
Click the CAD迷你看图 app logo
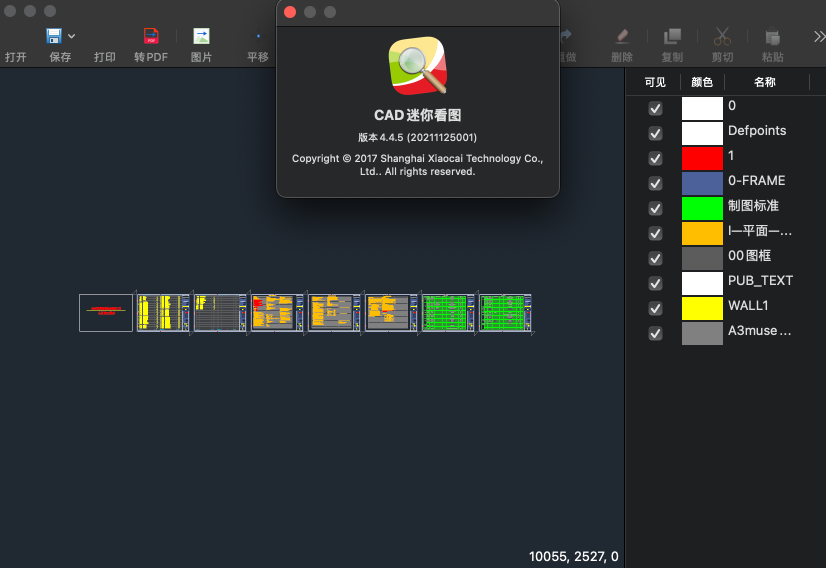(418, 66)
